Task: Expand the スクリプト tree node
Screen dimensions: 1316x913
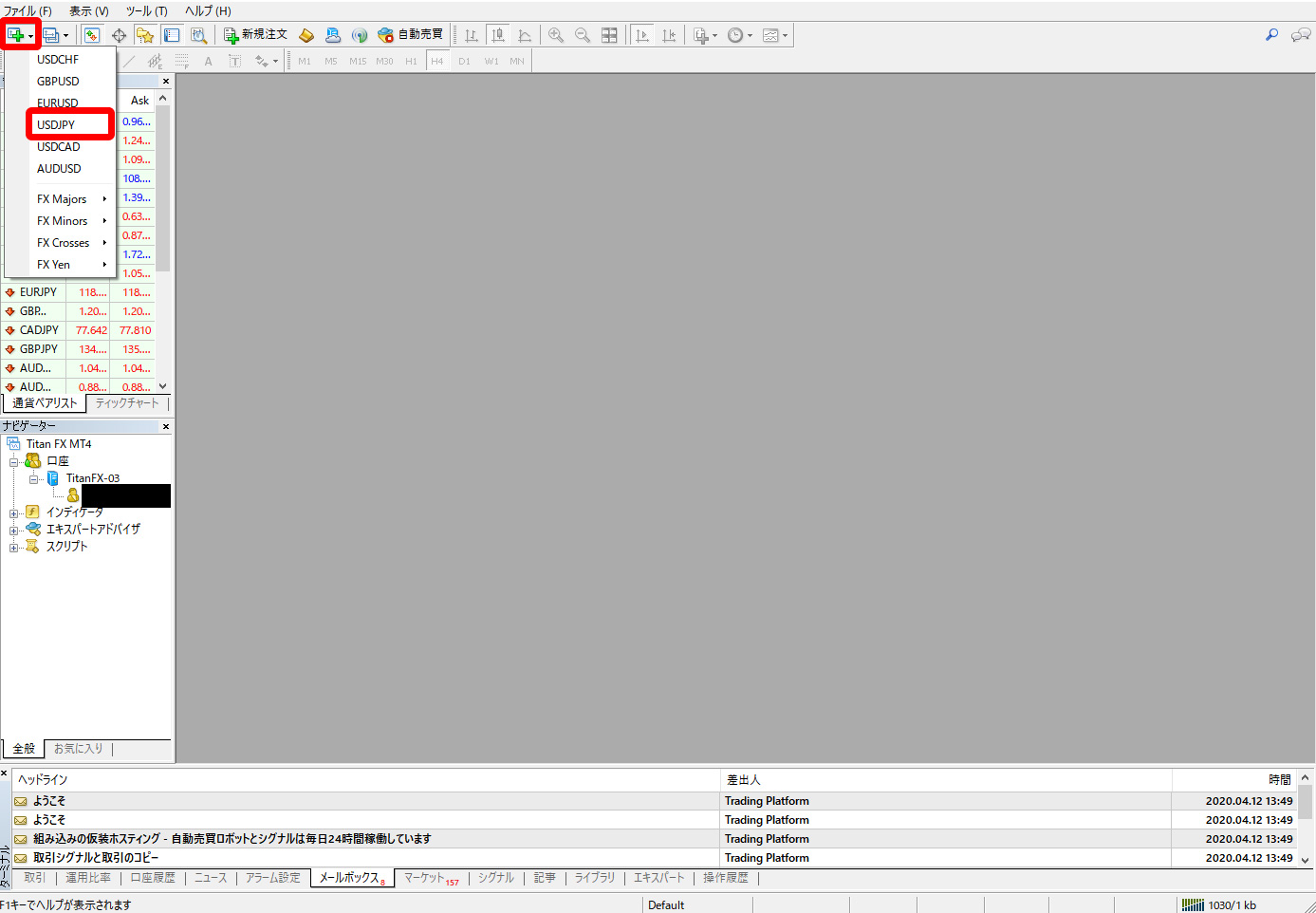Action: (x=14, y=547)
